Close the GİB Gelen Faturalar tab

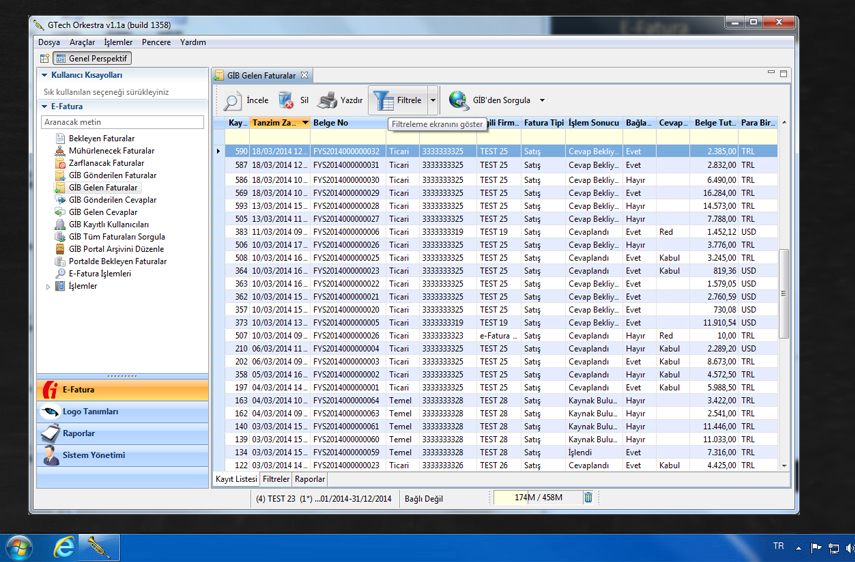pyautogui.click(x=305, y=75)
